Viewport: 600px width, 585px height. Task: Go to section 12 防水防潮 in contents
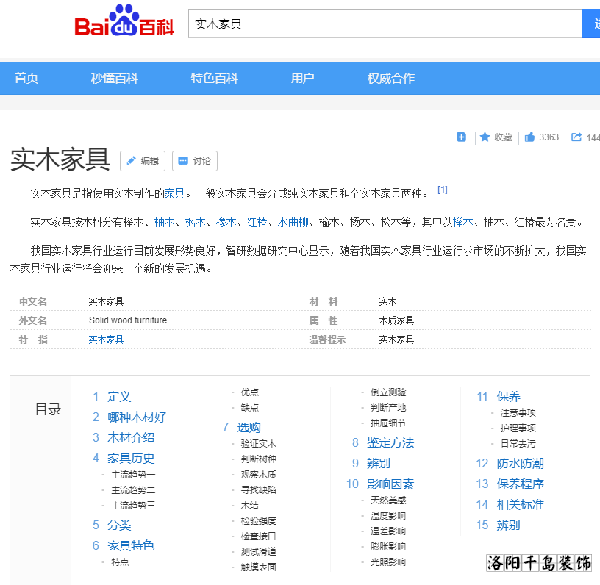520,463
